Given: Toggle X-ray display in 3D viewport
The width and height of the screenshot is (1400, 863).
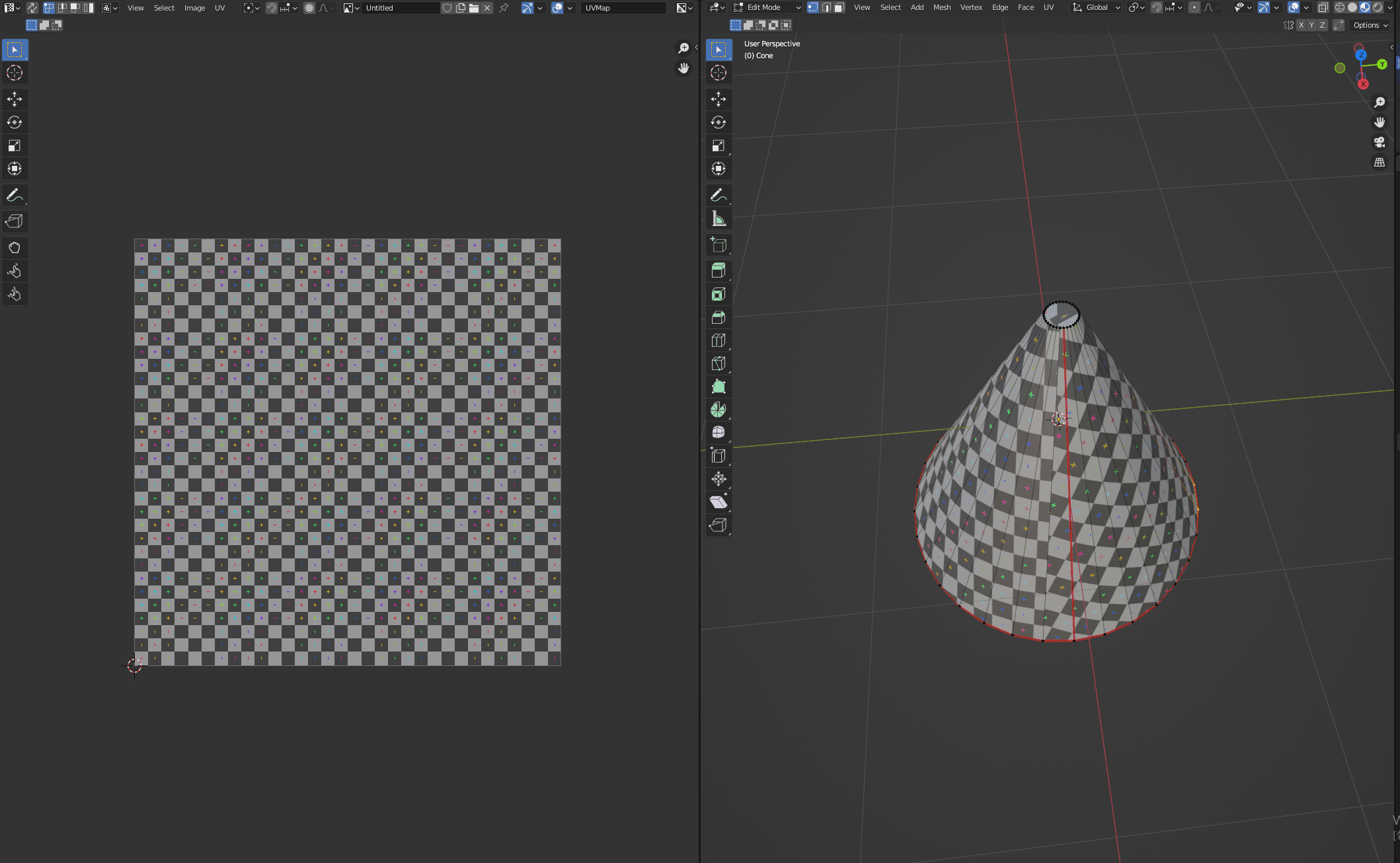Looking at the screenshot, I should pos(1323,7).
